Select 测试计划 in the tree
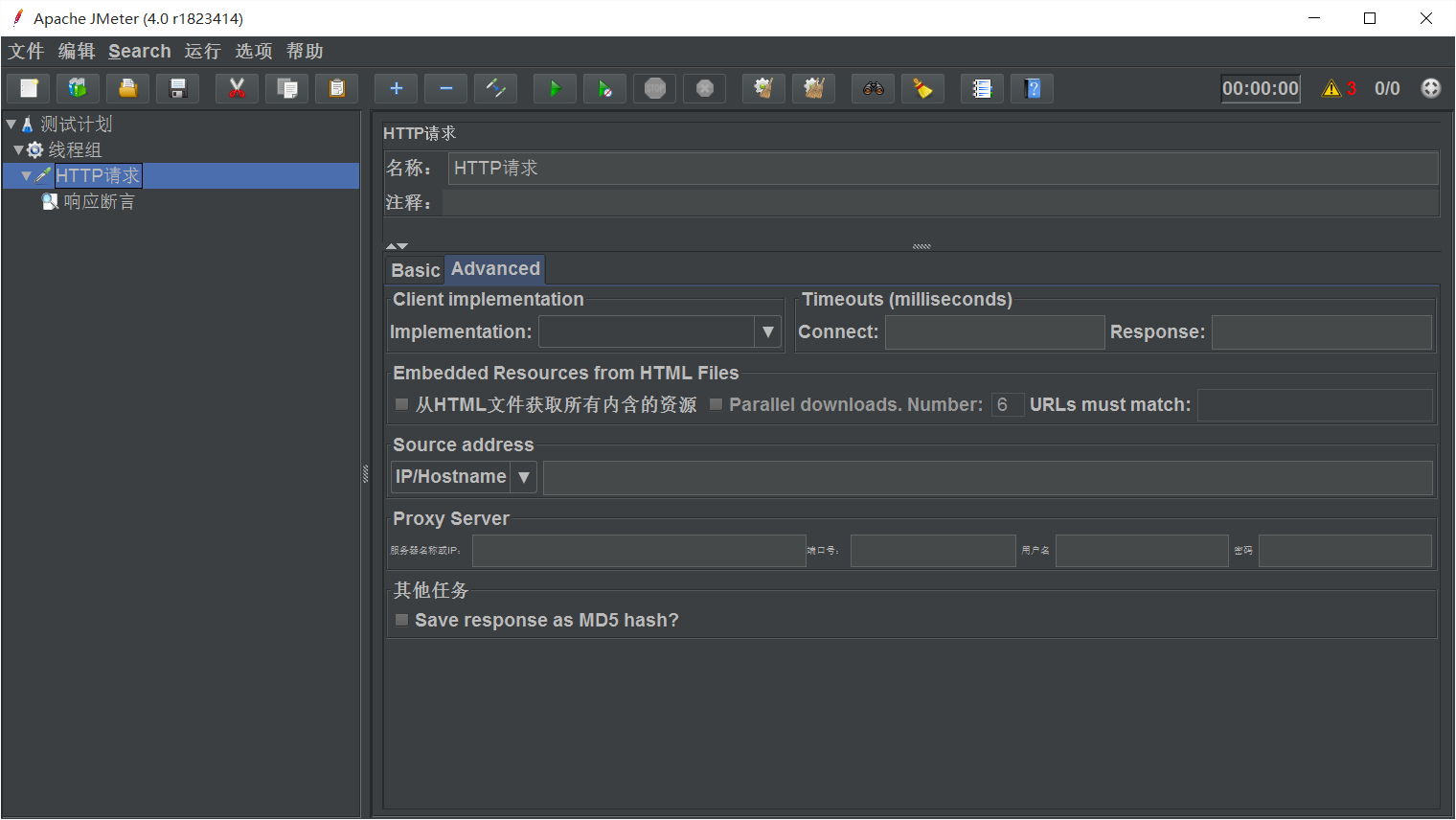 tap(77, 124)
